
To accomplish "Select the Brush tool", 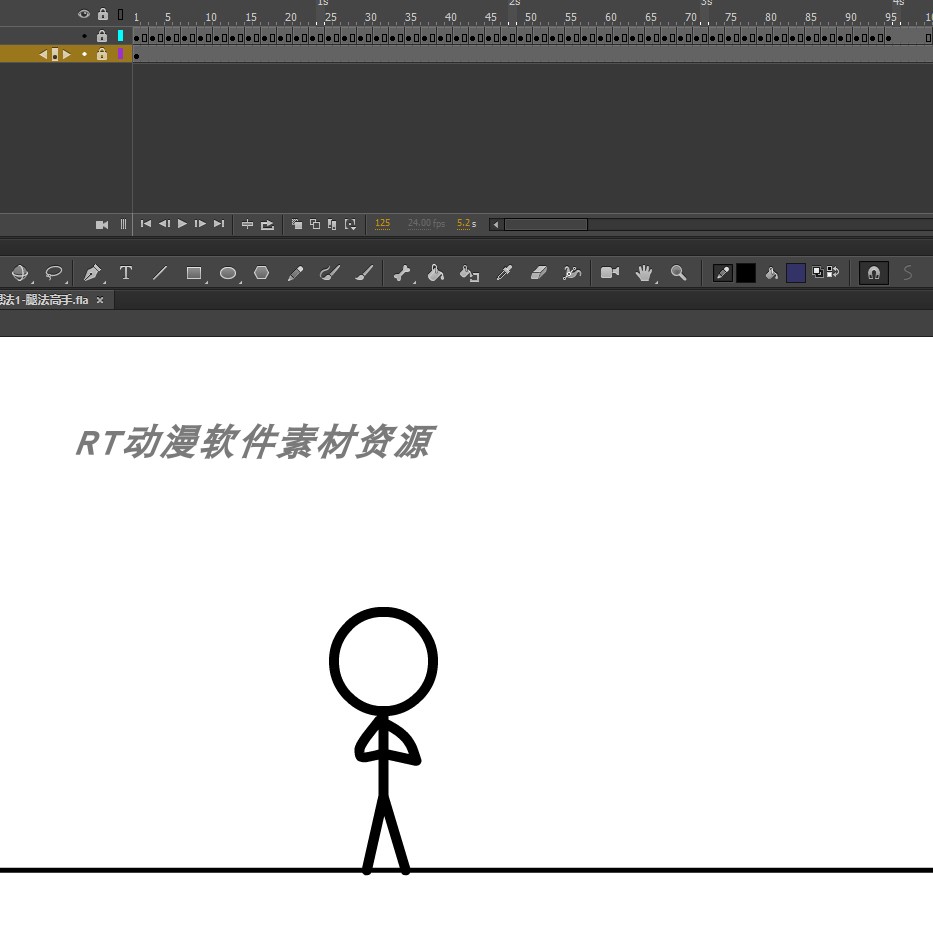I will click(364, 273).
